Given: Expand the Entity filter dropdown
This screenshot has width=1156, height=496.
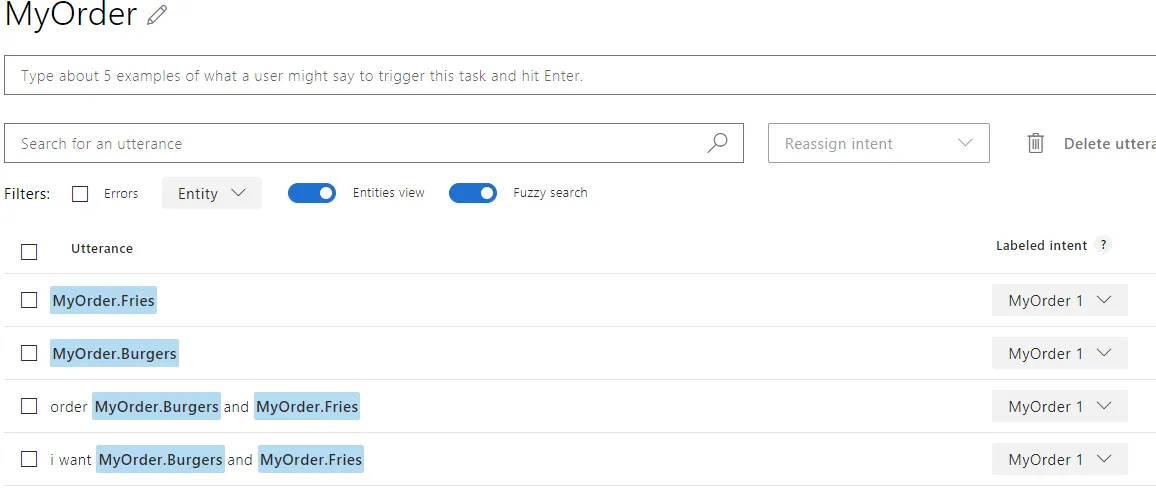Looking at the screenshot, I should [x=211, y=193].
